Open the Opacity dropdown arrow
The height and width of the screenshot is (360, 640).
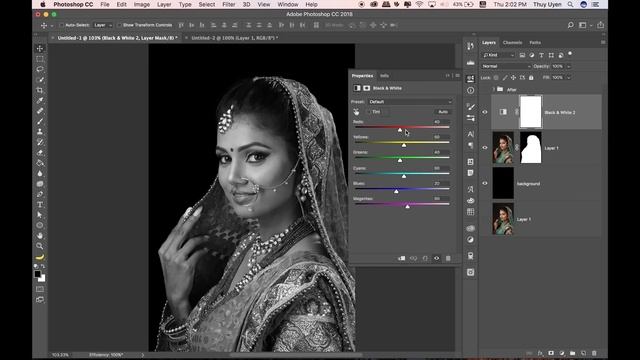(569, 66)
